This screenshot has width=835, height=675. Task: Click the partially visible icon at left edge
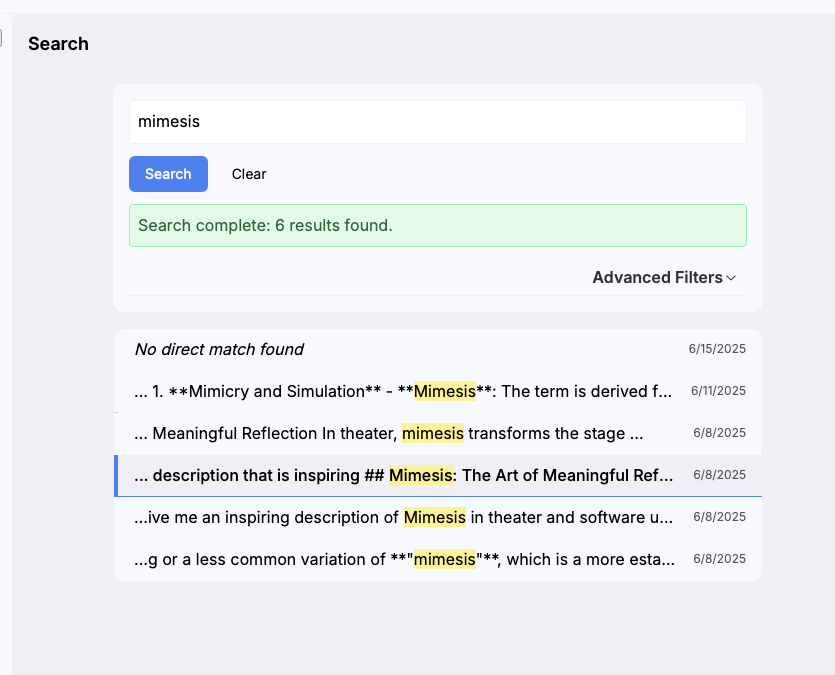(1, 38)
